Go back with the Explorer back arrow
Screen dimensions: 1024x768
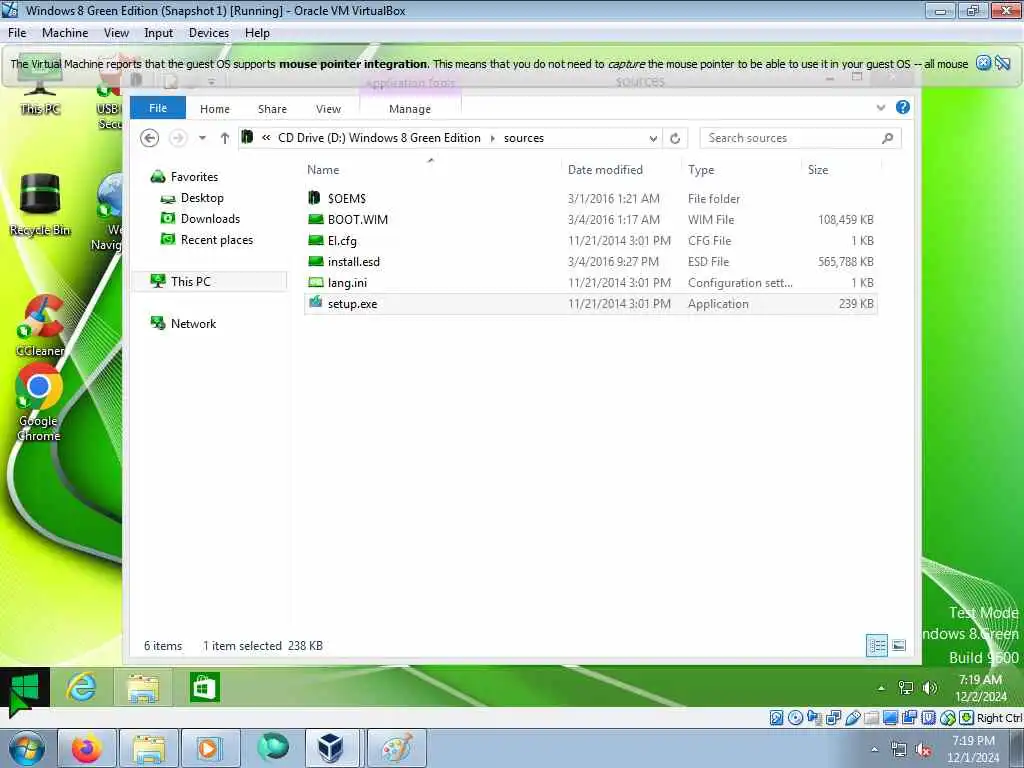tap(150, 138)
